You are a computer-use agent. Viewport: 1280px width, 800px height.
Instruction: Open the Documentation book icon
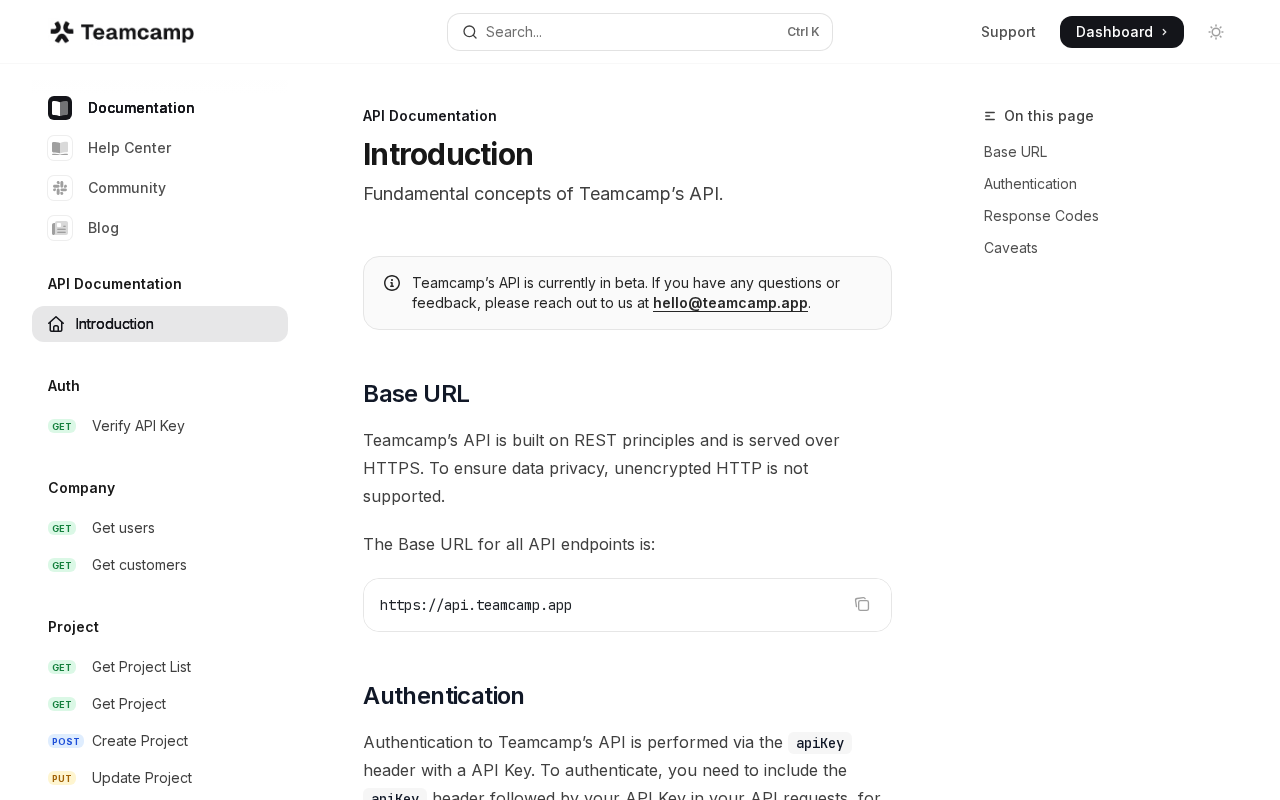[60, 108]
